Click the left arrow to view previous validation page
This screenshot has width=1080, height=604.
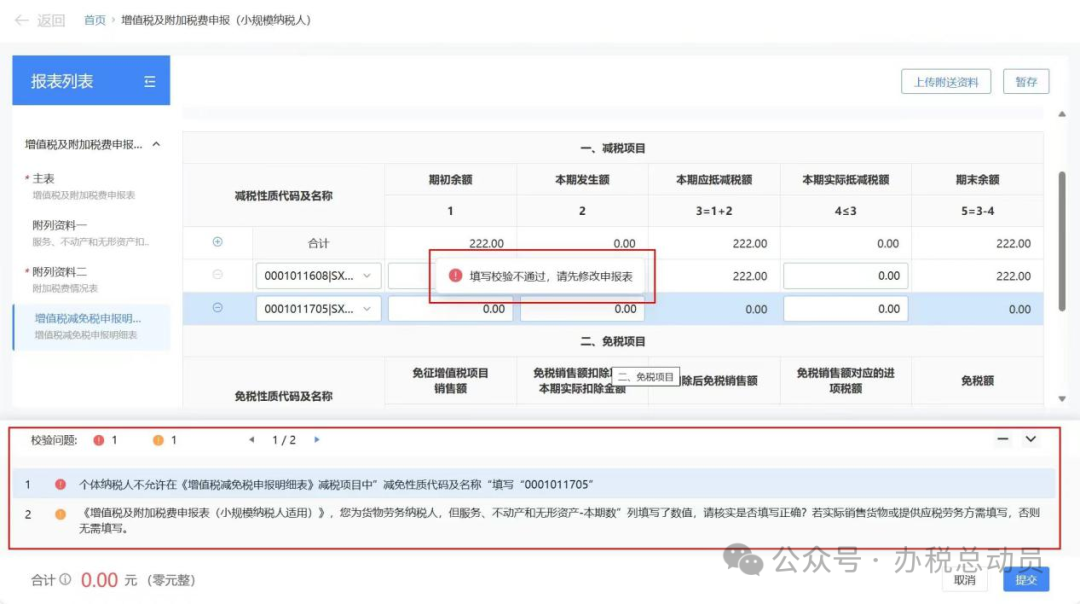pyautogui.click(x=251, y=439)
